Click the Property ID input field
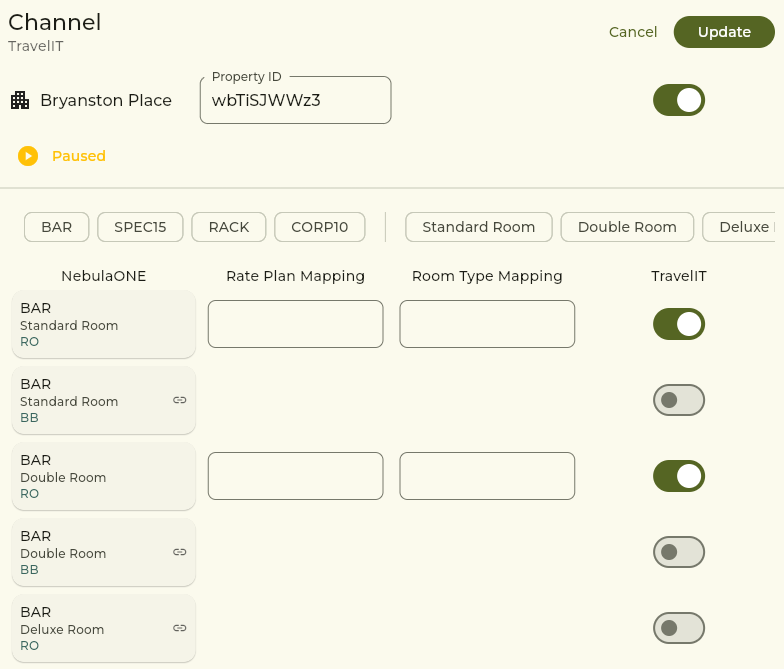Screen dimensions: 784x669 (296, 100)
